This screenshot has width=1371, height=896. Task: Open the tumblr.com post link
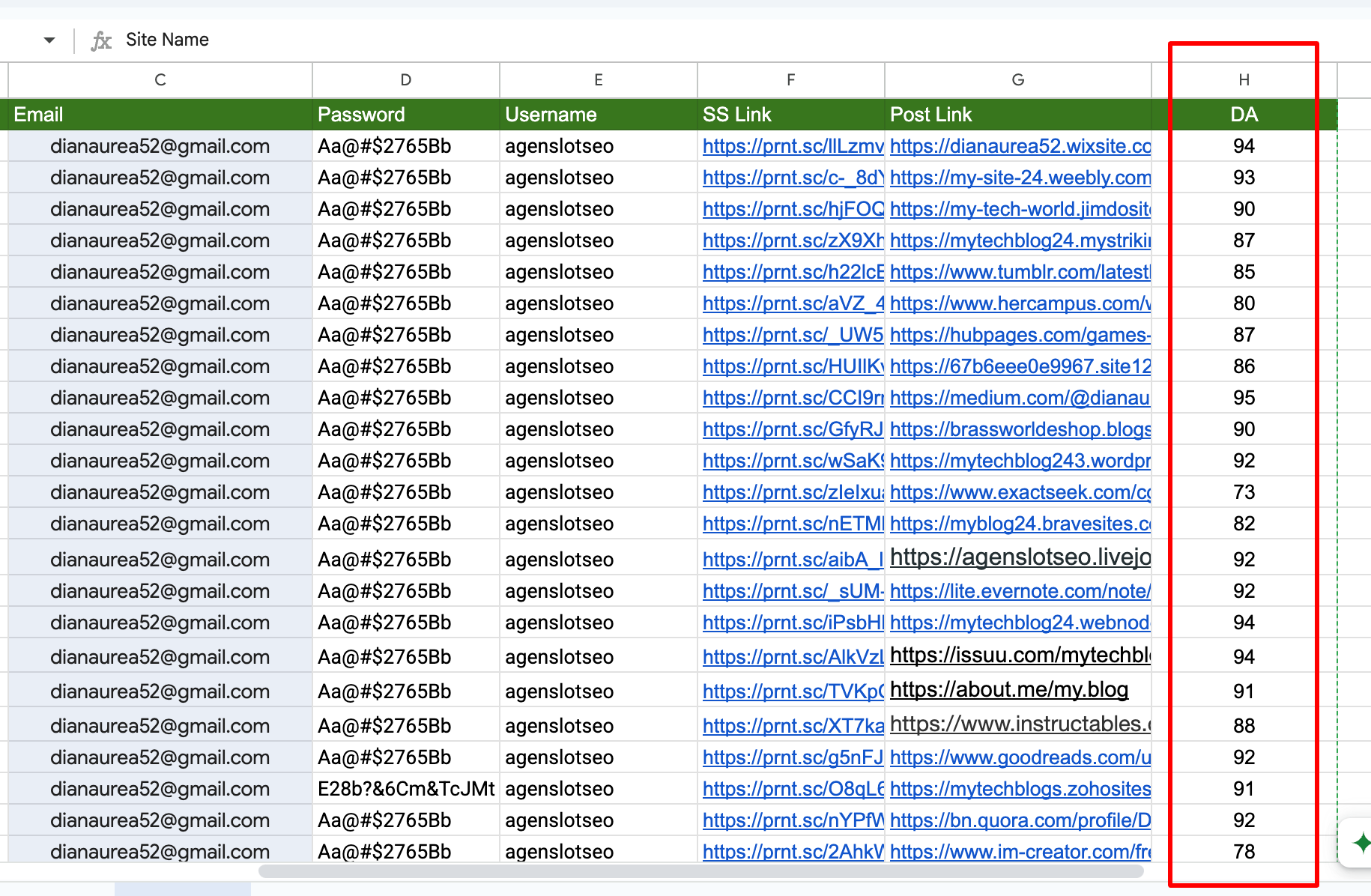coord(1019,272)
